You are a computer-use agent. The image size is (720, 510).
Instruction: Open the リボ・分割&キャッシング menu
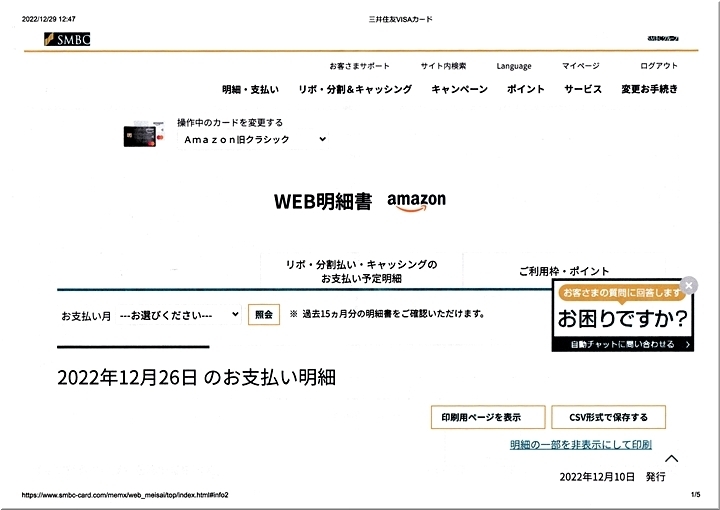click(355, 89)
